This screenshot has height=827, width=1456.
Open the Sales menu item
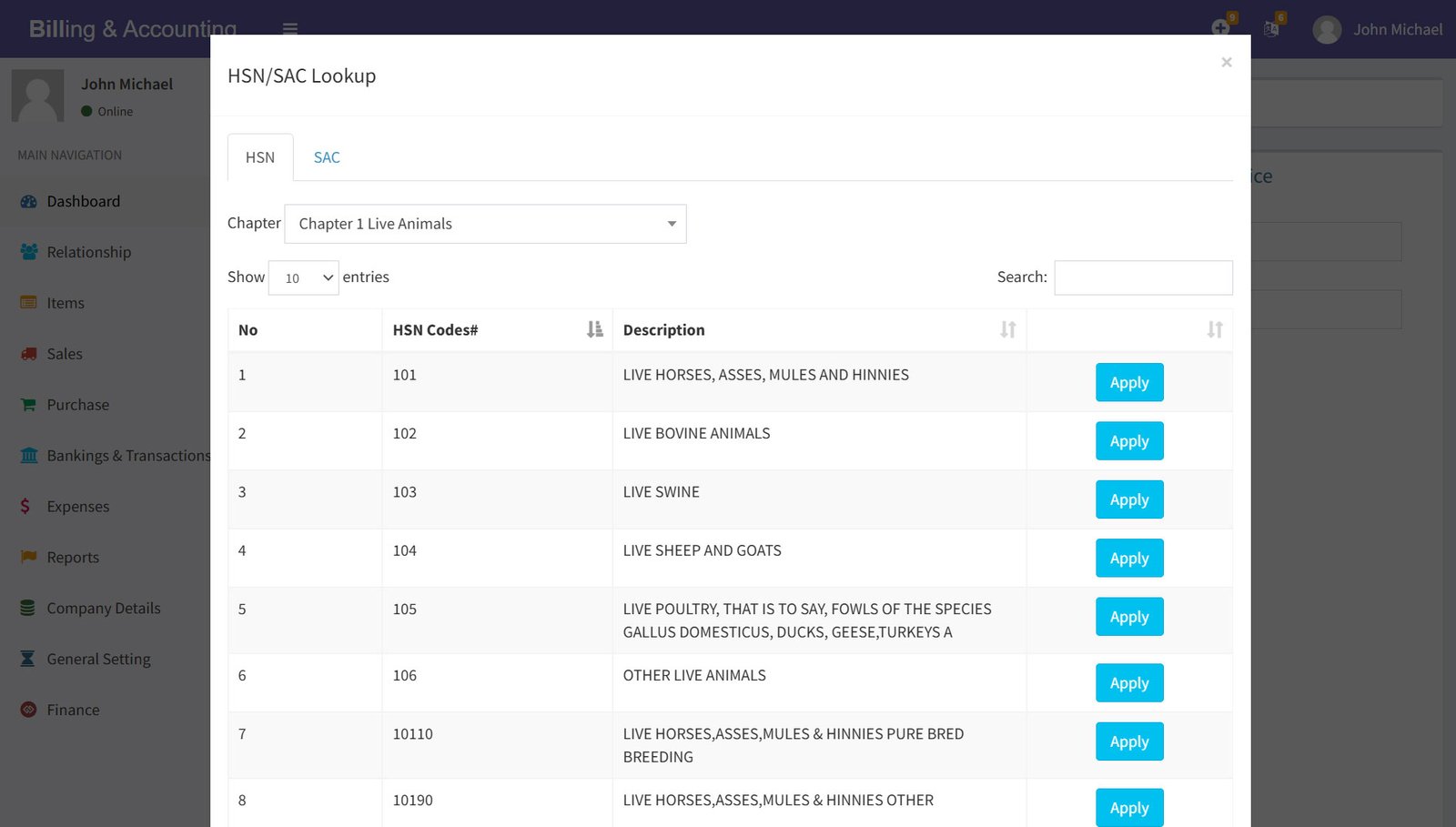[x=106, y=354]
